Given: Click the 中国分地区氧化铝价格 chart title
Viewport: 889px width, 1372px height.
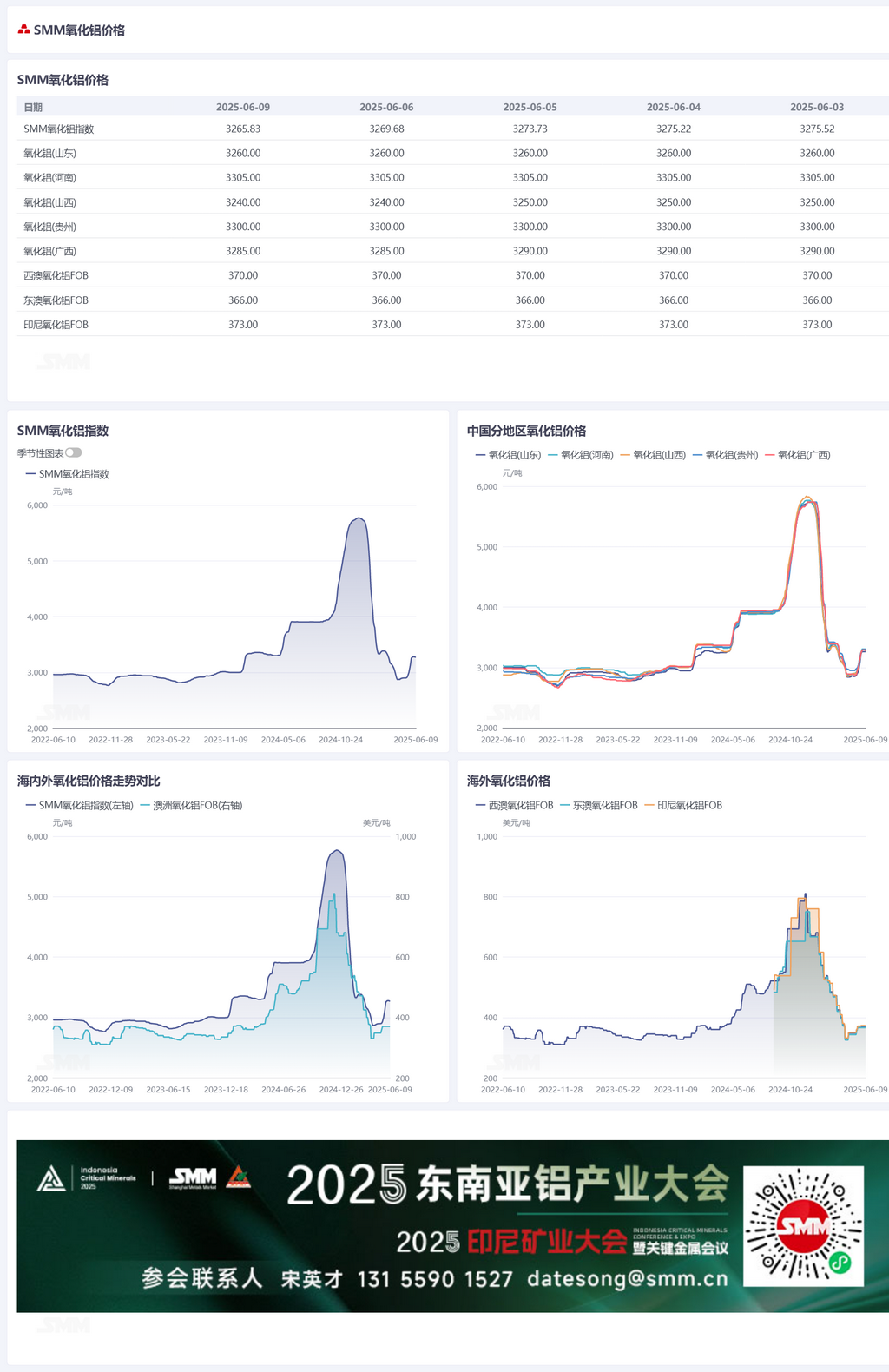Looking at the screenshot, I should [x=526, y=431].
